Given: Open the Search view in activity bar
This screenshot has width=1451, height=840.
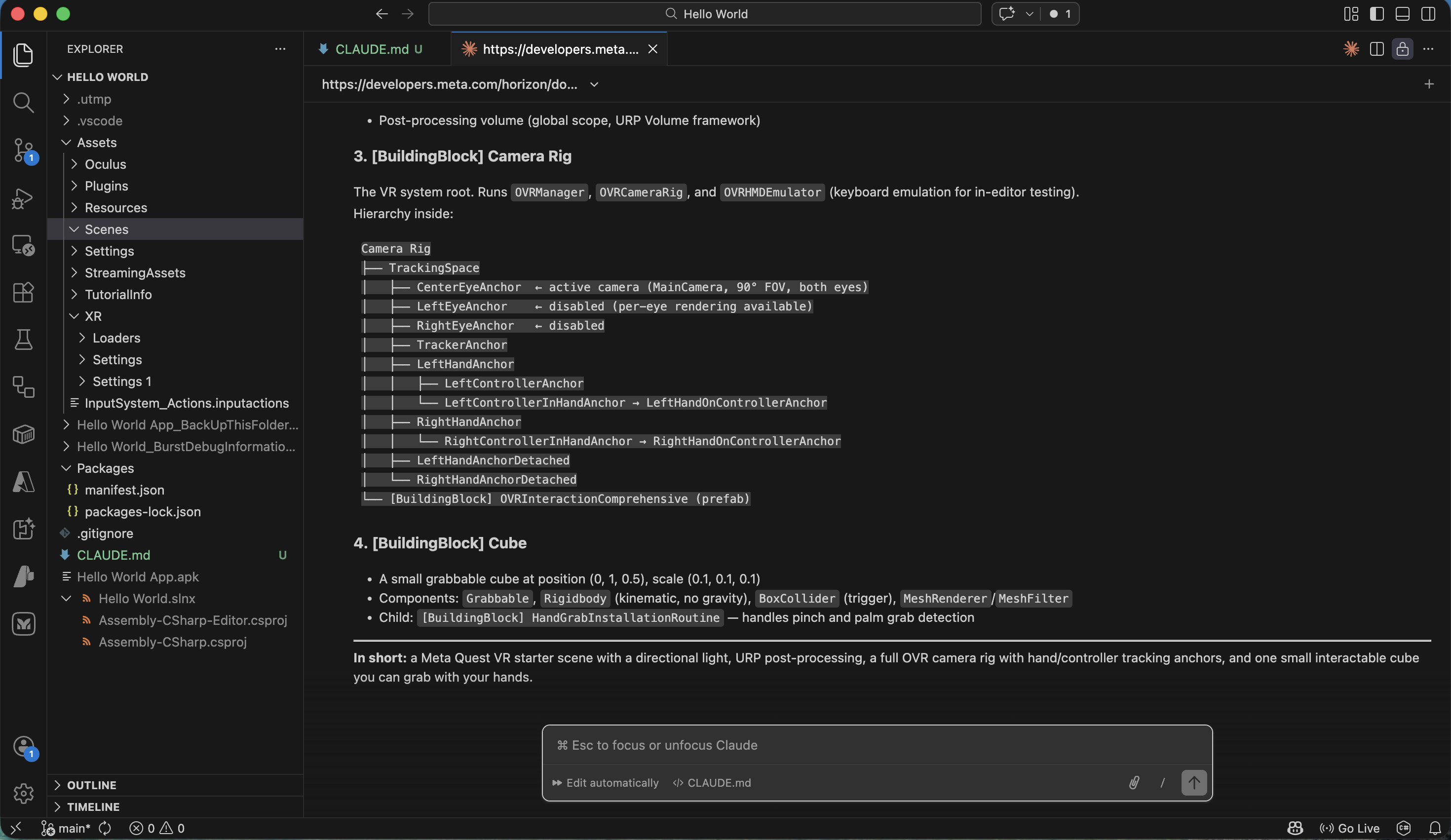Looking at the screenshot, I should [x=23, y=103].
